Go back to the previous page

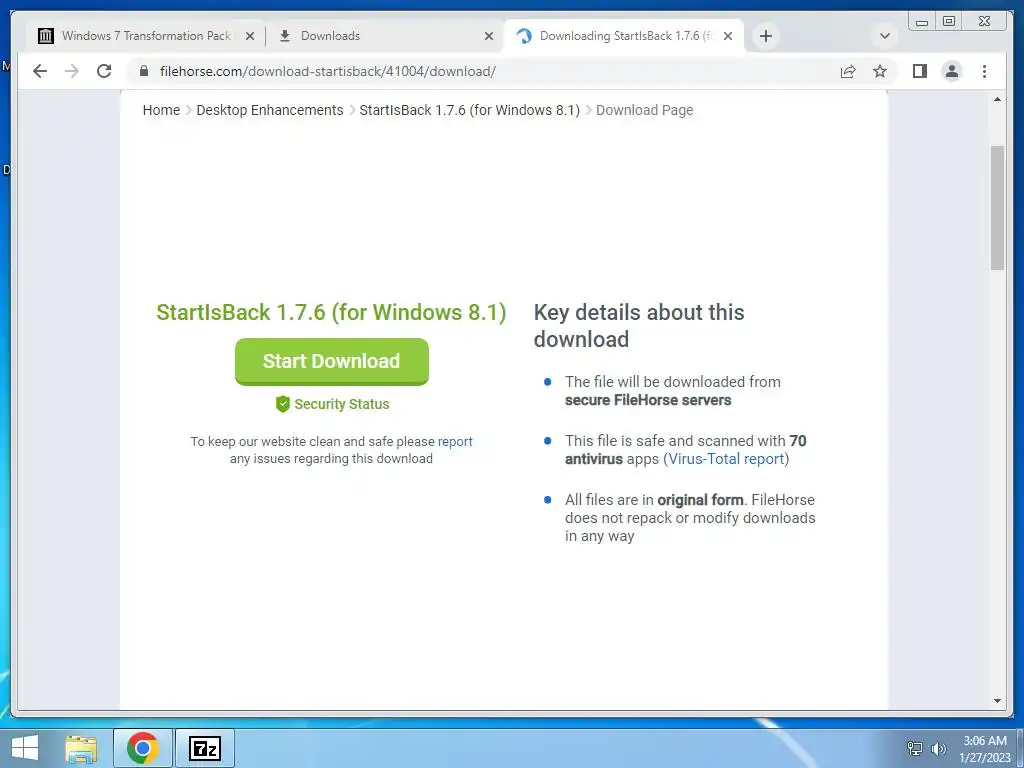(40, 71)
